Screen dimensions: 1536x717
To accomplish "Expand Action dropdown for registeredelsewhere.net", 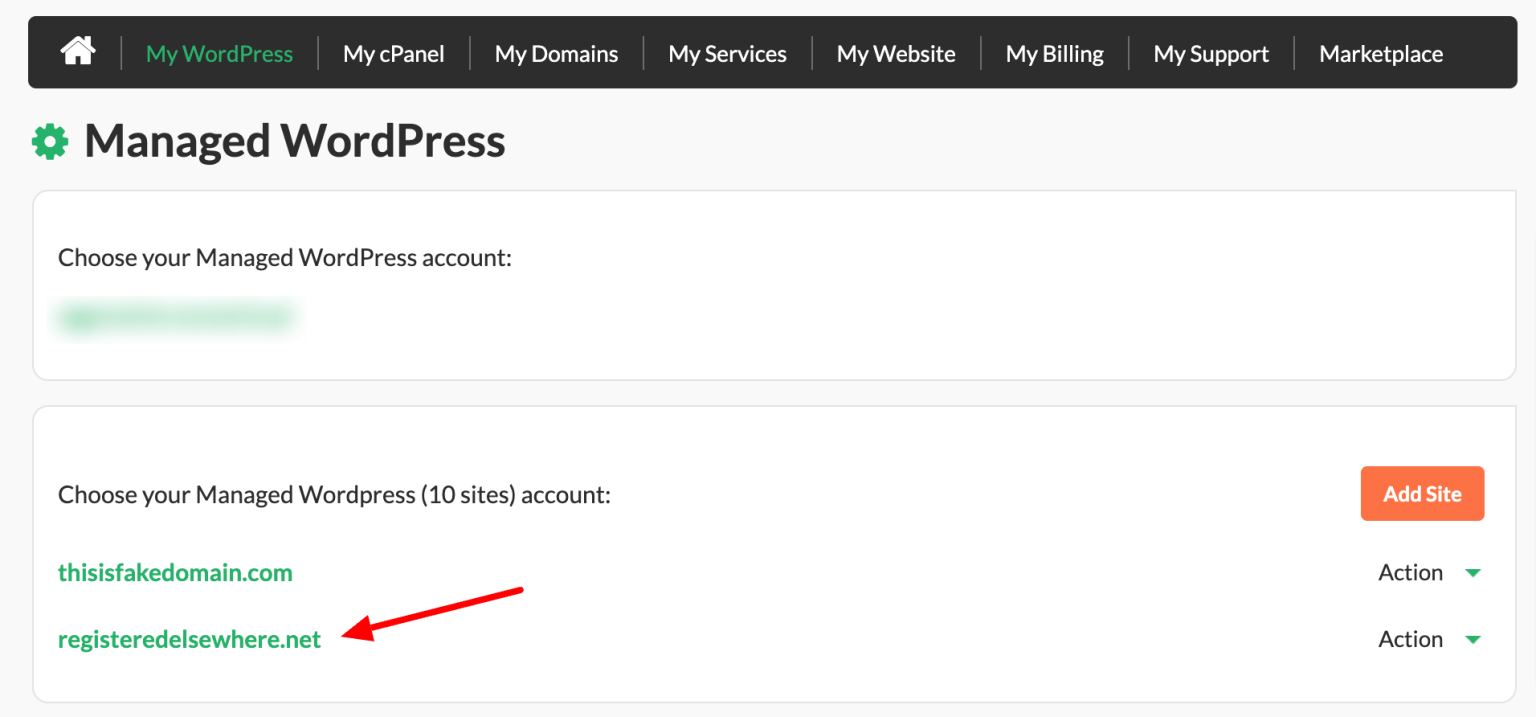I will [1429, 639].
